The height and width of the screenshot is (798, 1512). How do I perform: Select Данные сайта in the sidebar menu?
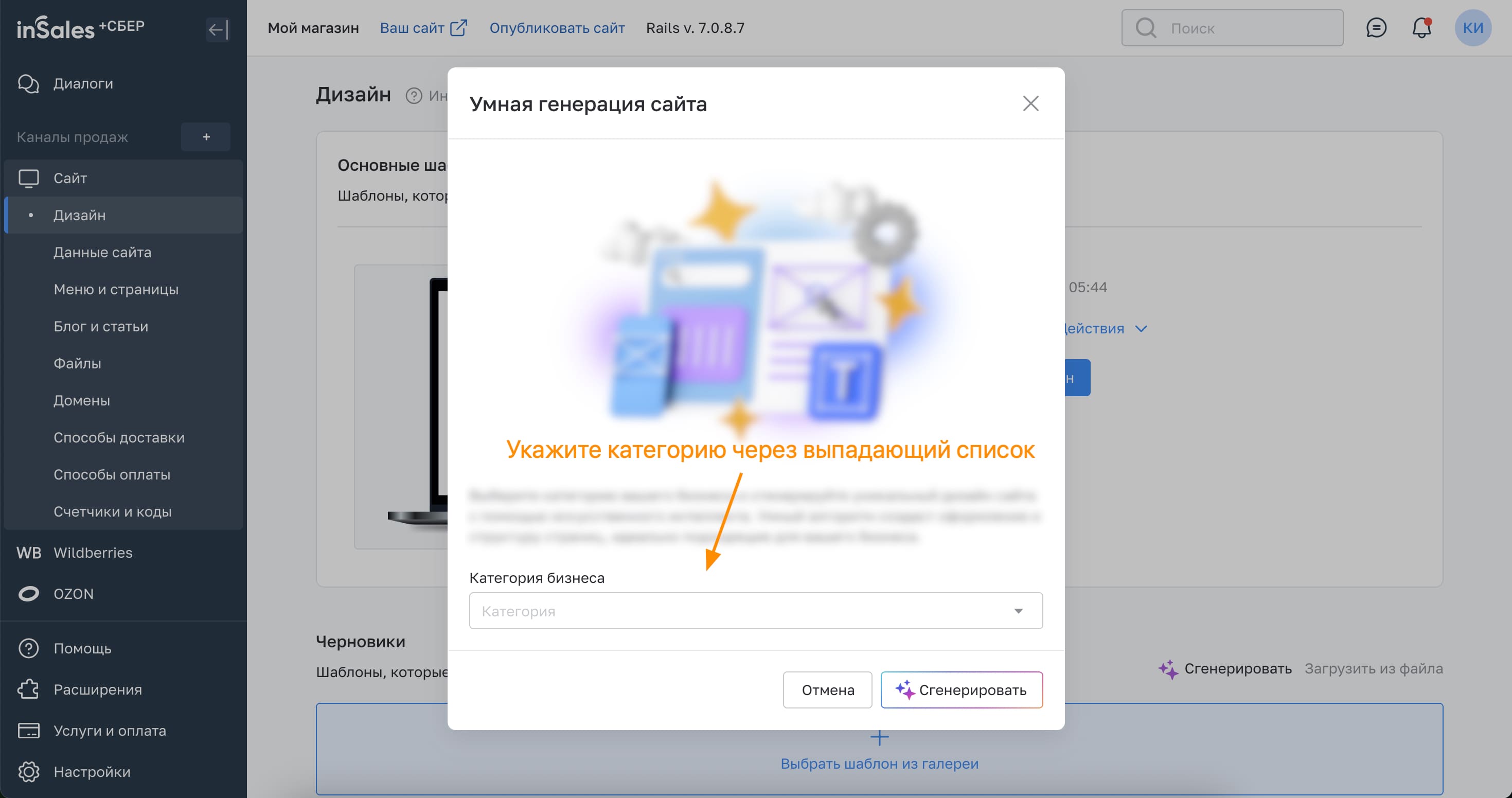102,253
